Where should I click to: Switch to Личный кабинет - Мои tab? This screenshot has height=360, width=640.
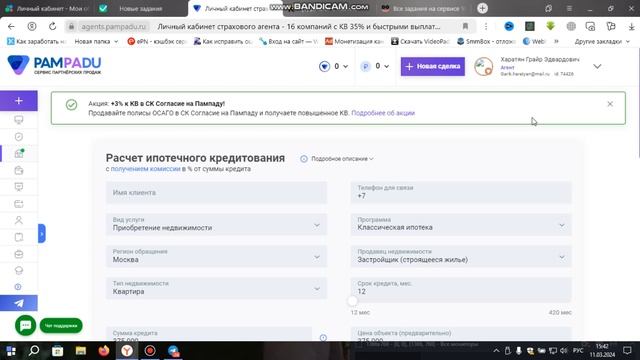(x=47, y=8)
